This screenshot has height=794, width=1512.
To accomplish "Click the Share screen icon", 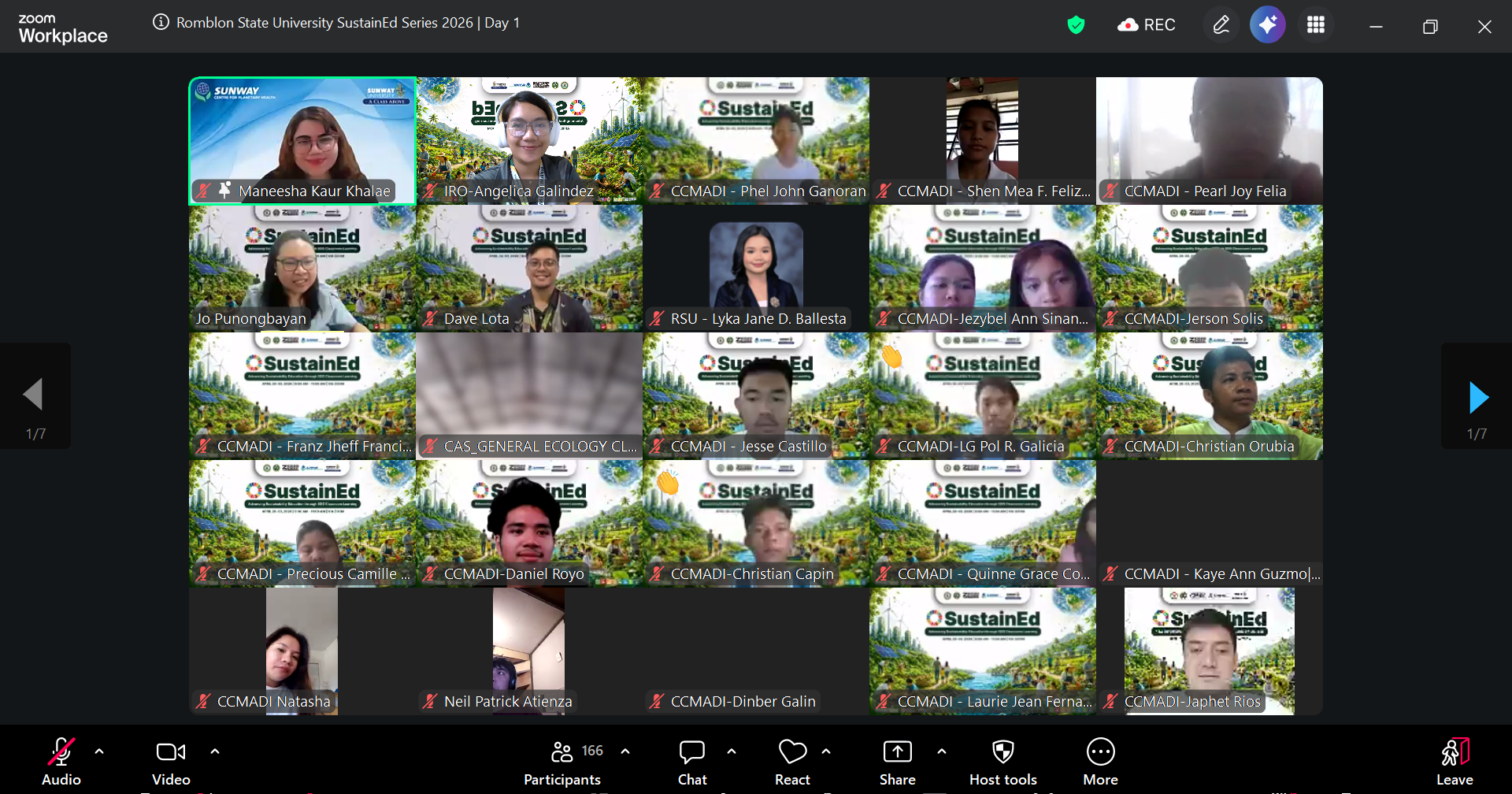I will pyautogui.click(x=897, y=761).
